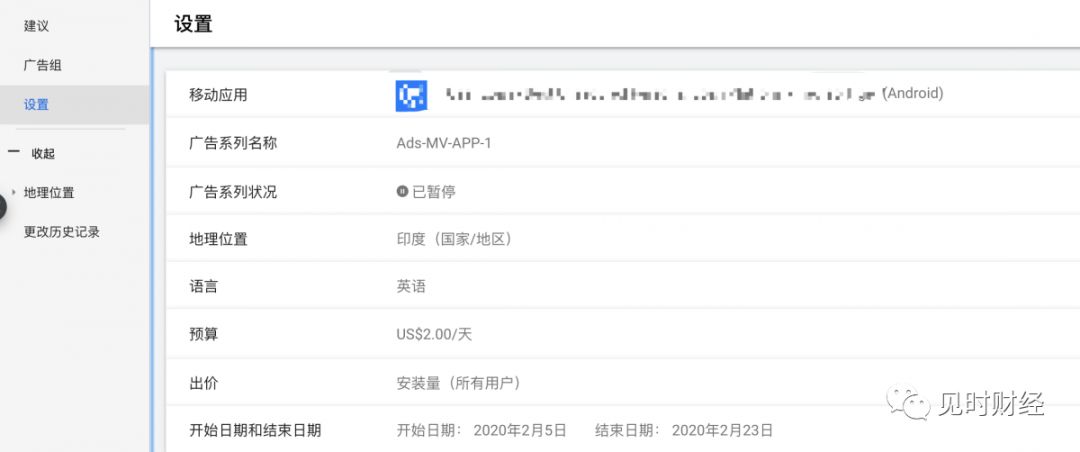This screenshot has height=452, width=1080.
Task: Open 建议 in the sidebar
Action: pos(36,26)
